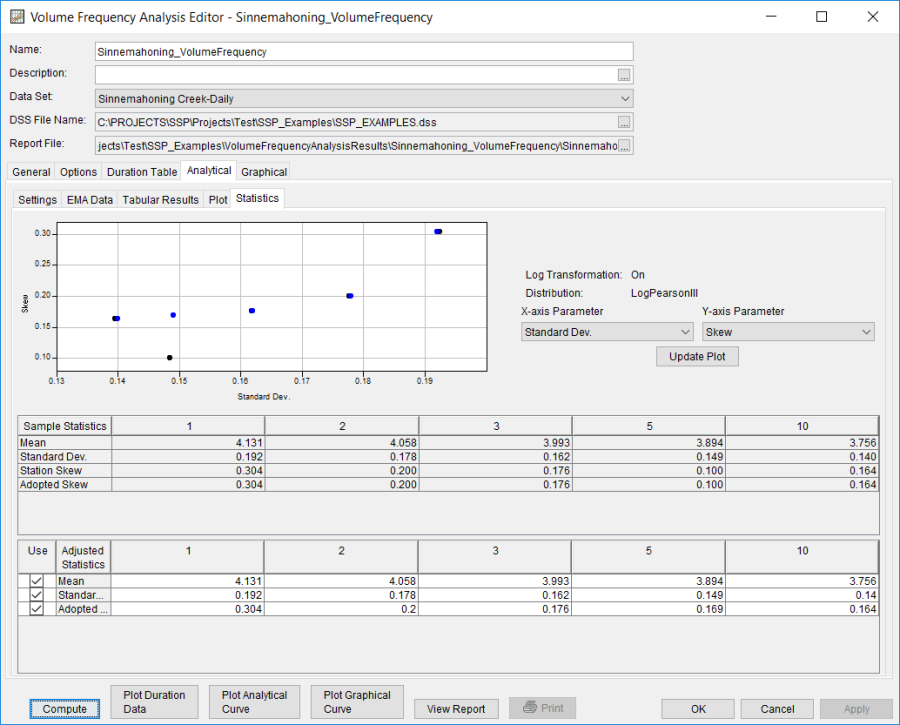Browse for the DSS file with ellipsis button

coord(624,122)
